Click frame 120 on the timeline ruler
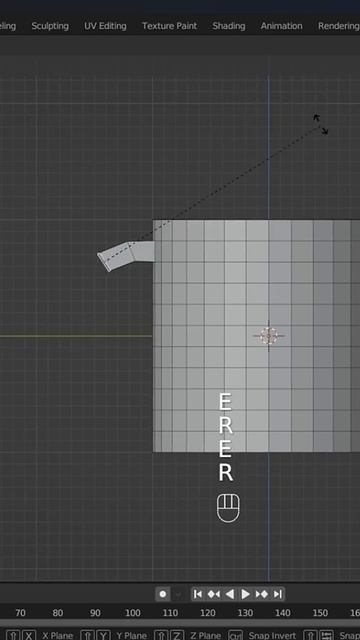 pyautogui.click(x=207, y=613)
